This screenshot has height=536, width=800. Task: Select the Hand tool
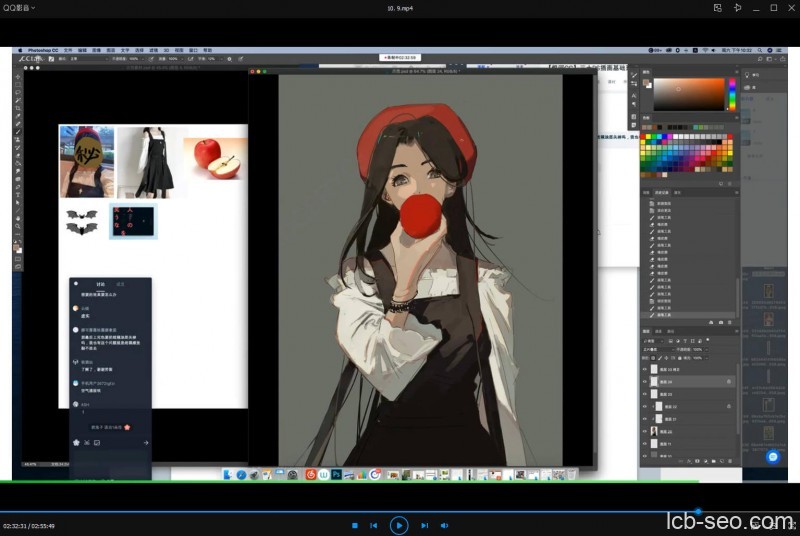pos(18,218)
